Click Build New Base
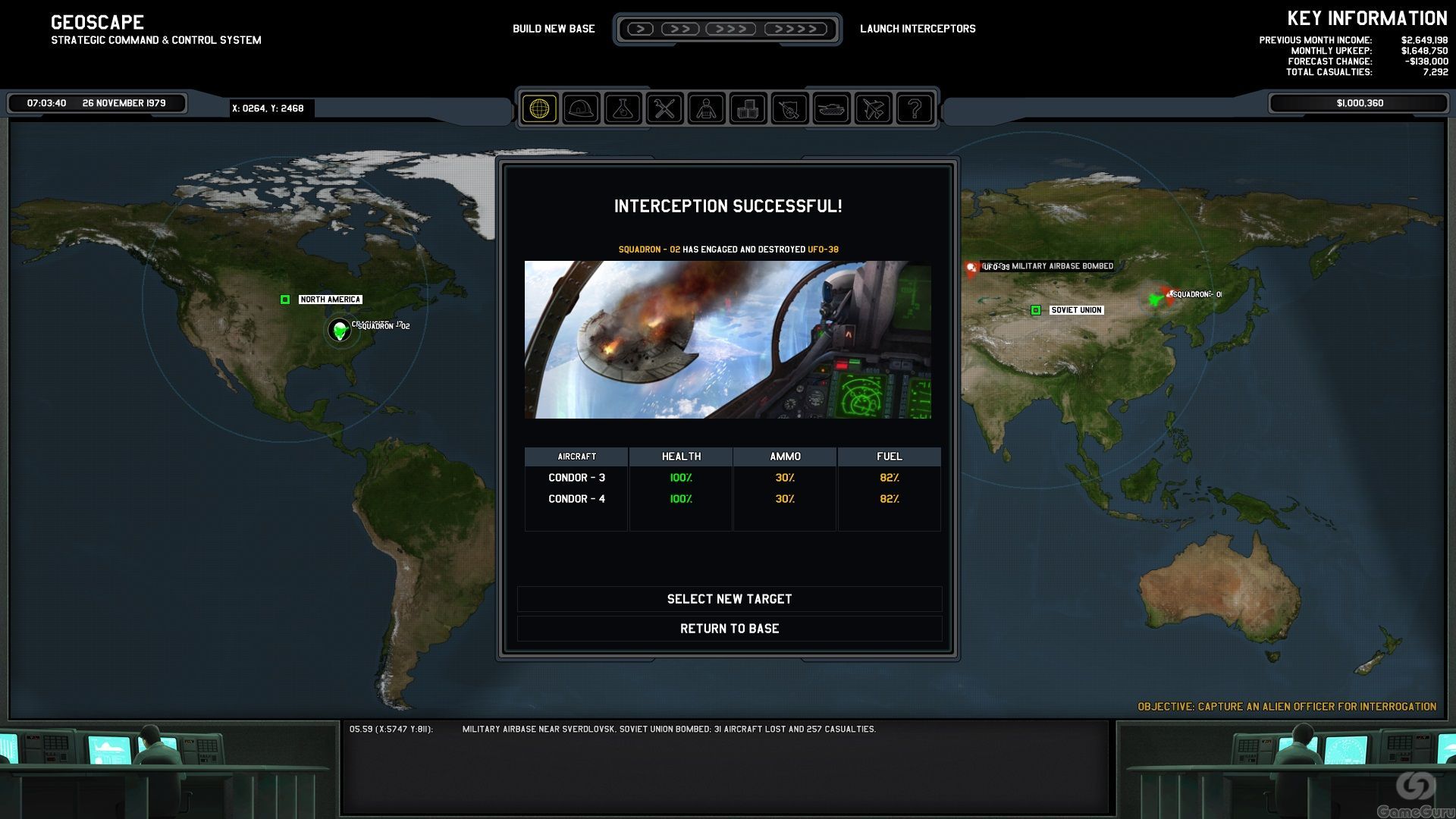 [x=554, y=29]
